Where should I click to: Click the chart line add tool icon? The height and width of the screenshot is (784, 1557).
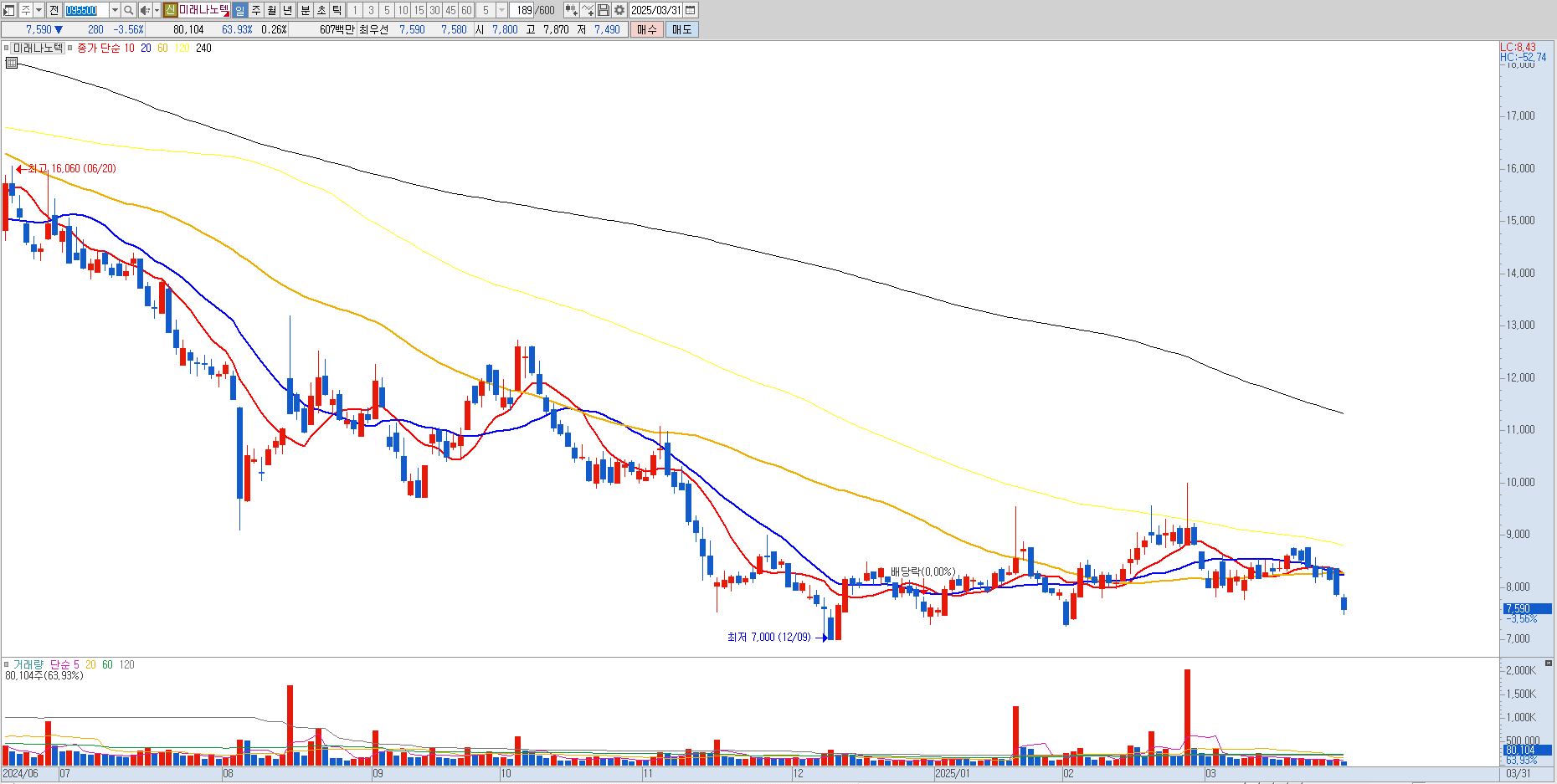(x=587, y=10)
